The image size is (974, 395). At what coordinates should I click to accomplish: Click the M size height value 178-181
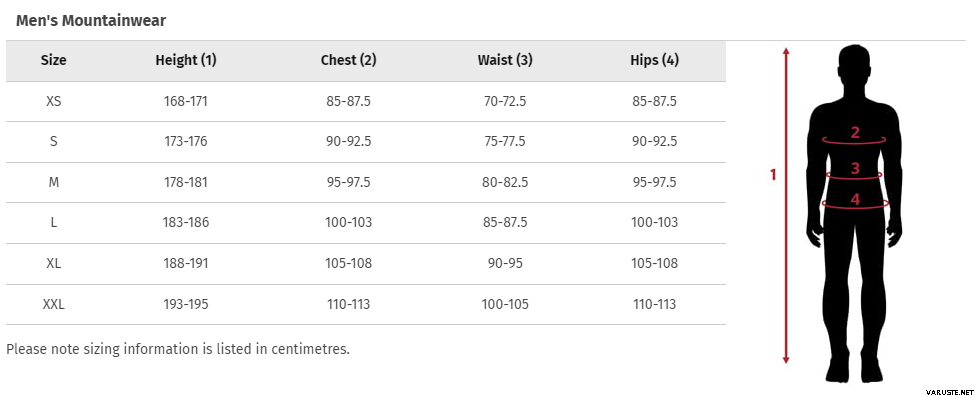coord(185,183)
